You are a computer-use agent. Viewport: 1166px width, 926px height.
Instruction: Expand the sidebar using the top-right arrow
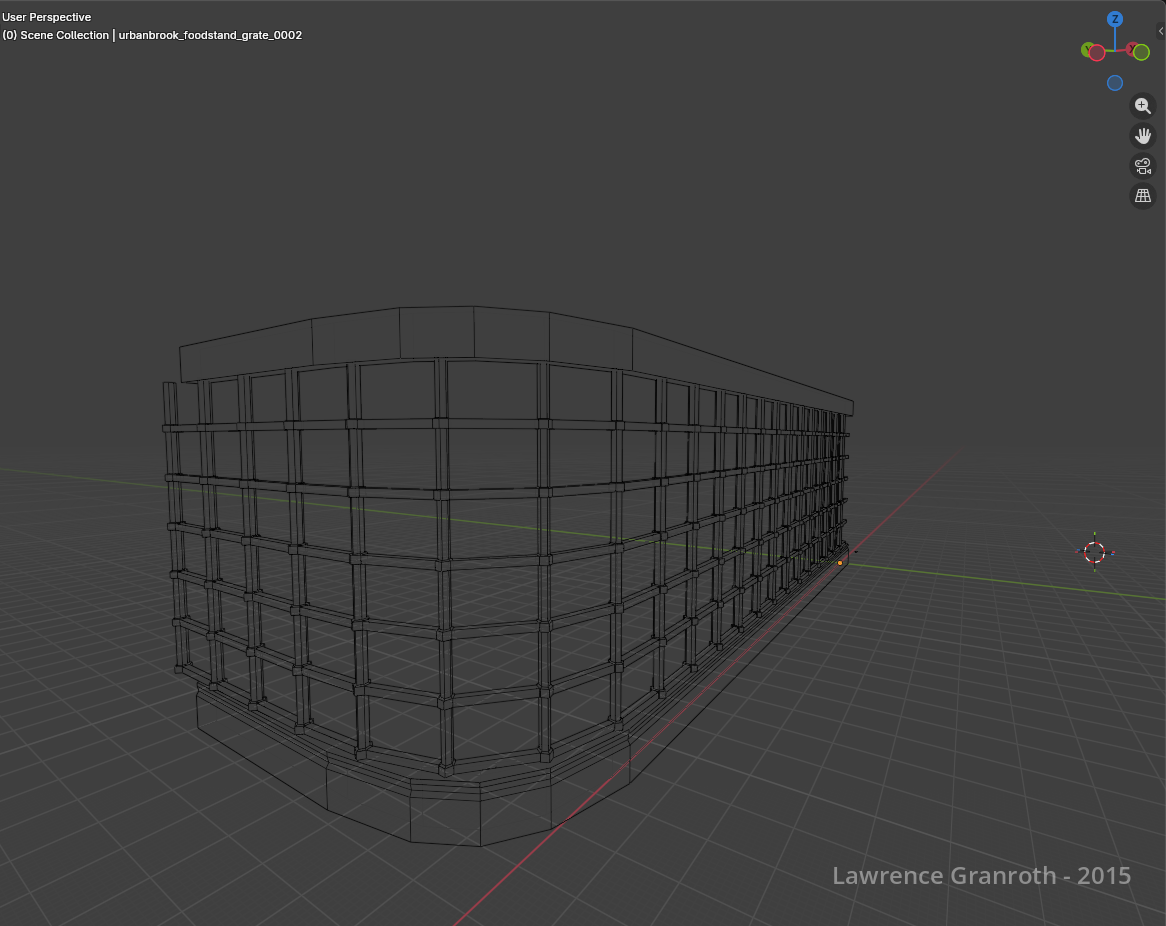(1160, 31)
